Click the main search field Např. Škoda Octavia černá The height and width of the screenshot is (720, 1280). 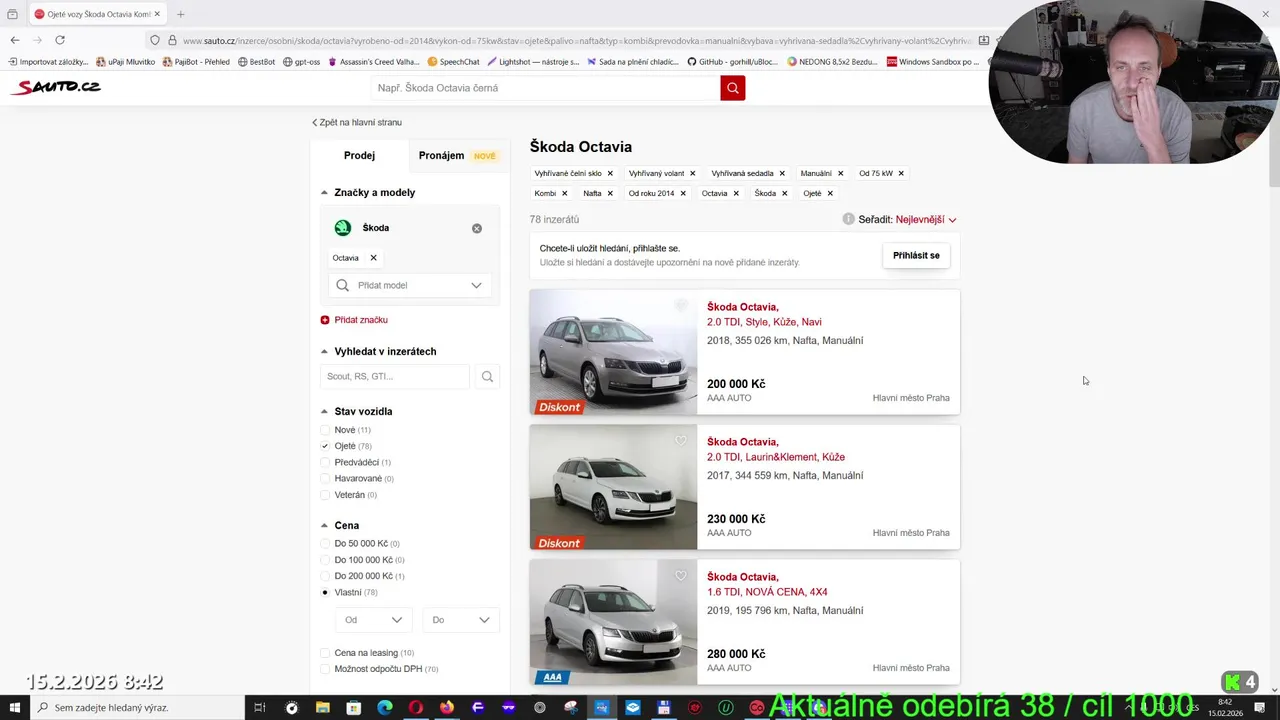click(545, 88)
